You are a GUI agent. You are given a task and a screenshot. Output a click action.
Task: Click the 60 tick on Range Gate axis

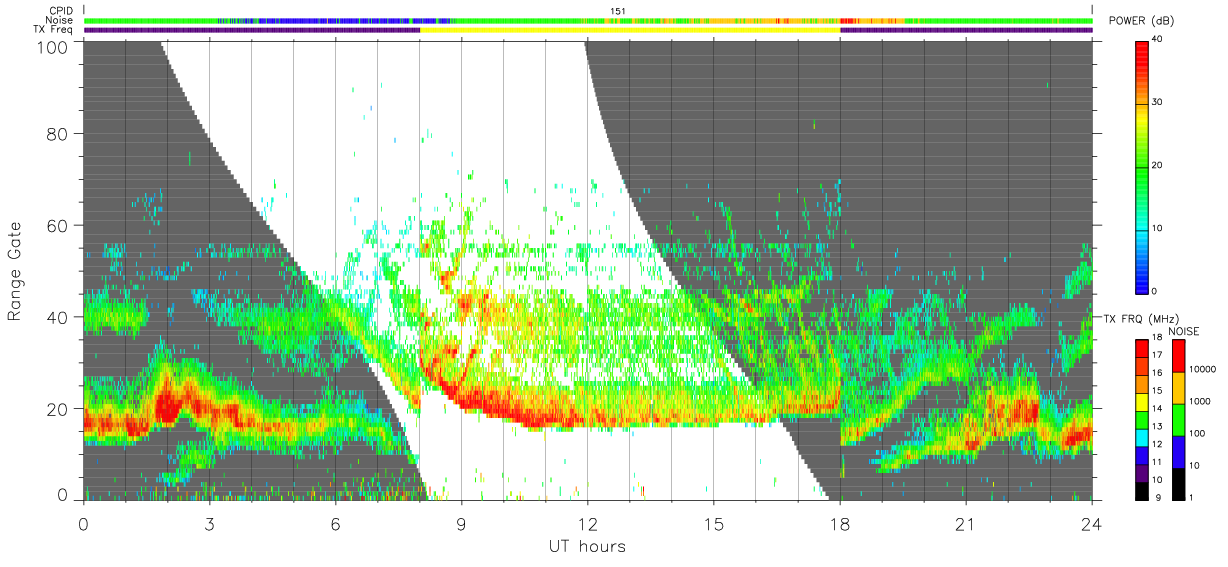coord(58,226)
